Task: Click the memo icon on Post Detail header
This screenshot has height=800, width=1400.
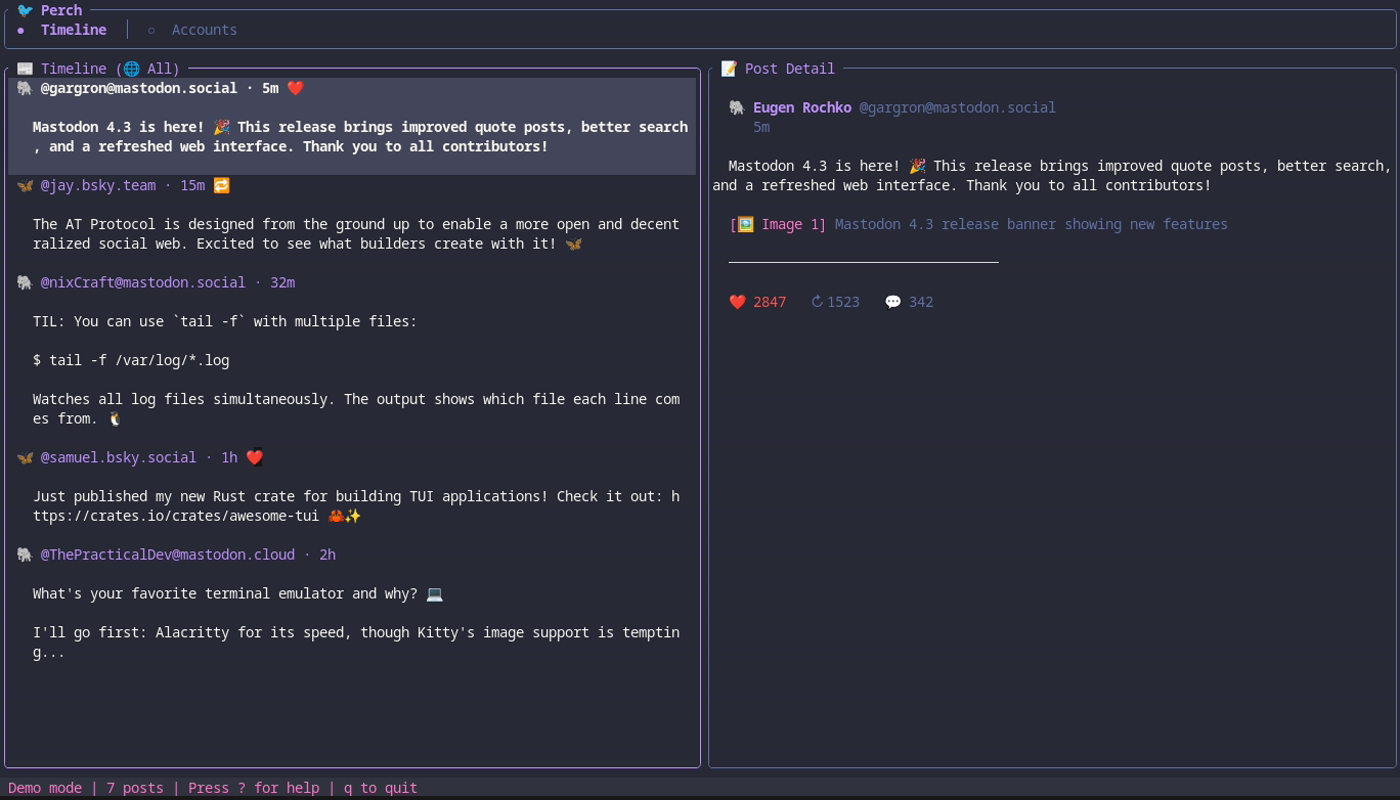Action: 728,68
